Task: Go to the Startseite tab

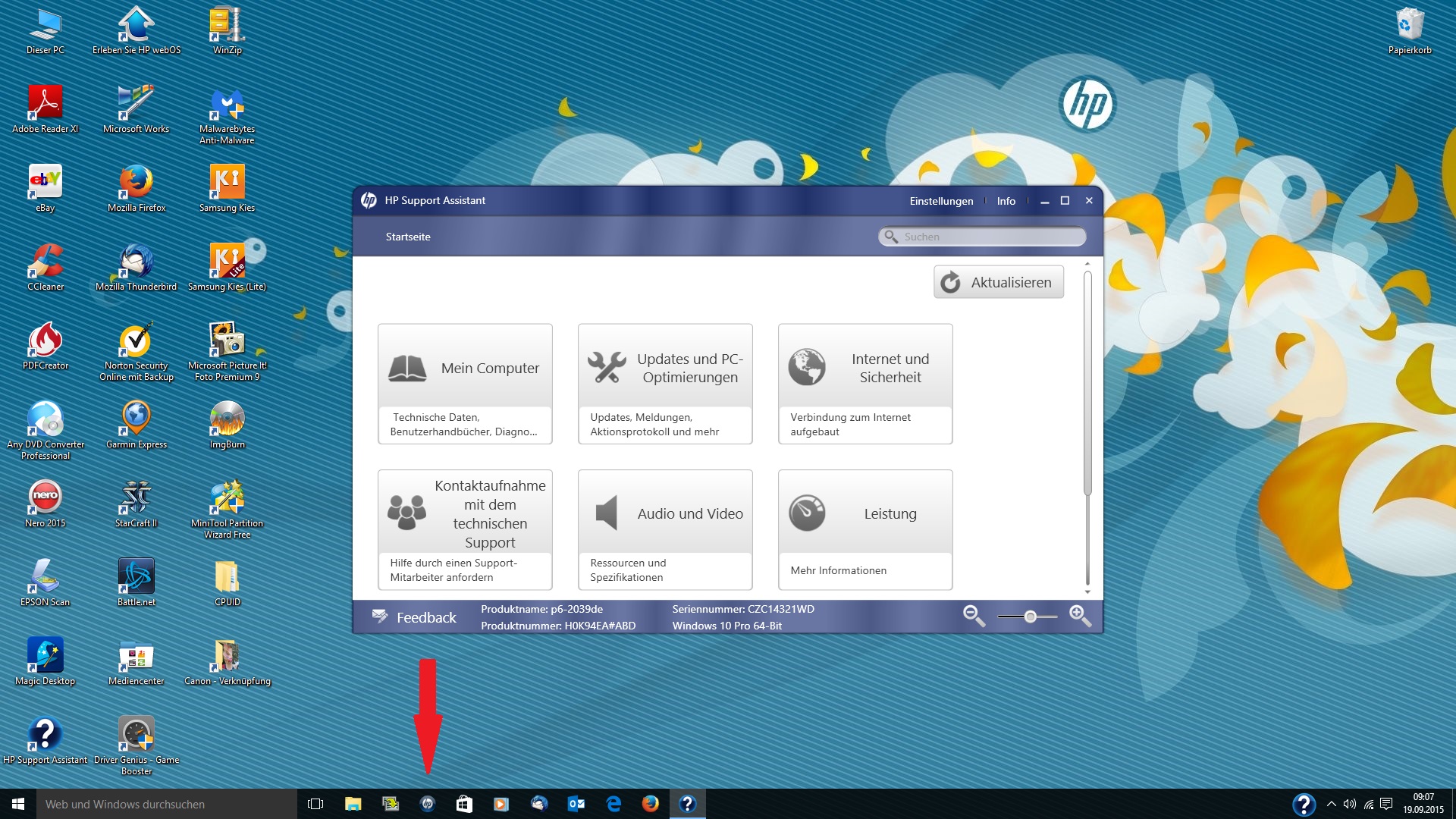Action: point(408,237)
